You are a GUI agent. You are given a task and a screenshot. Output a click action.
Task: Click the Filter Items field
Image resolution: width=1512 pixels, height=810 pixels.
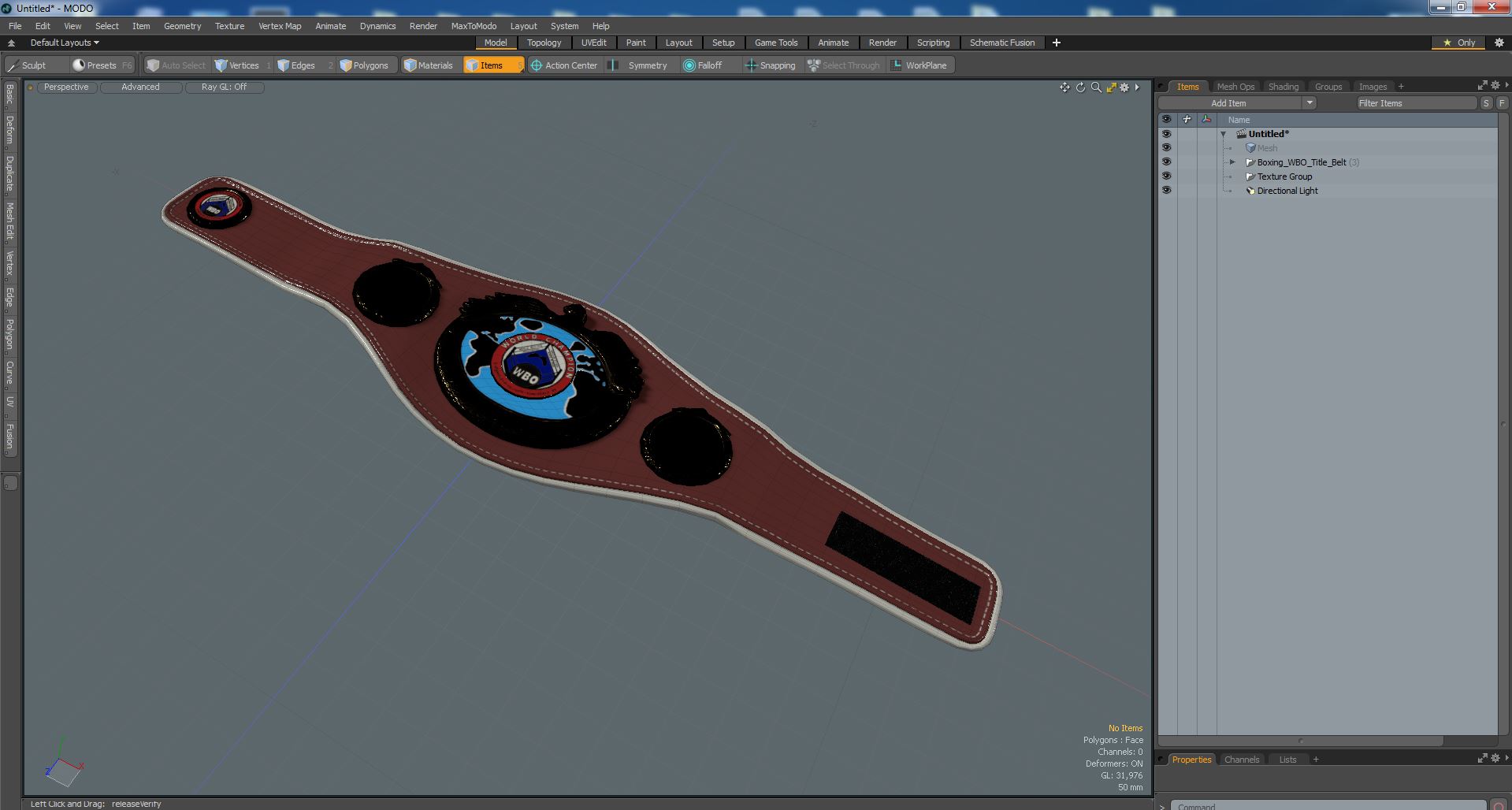pos(1416,103)
